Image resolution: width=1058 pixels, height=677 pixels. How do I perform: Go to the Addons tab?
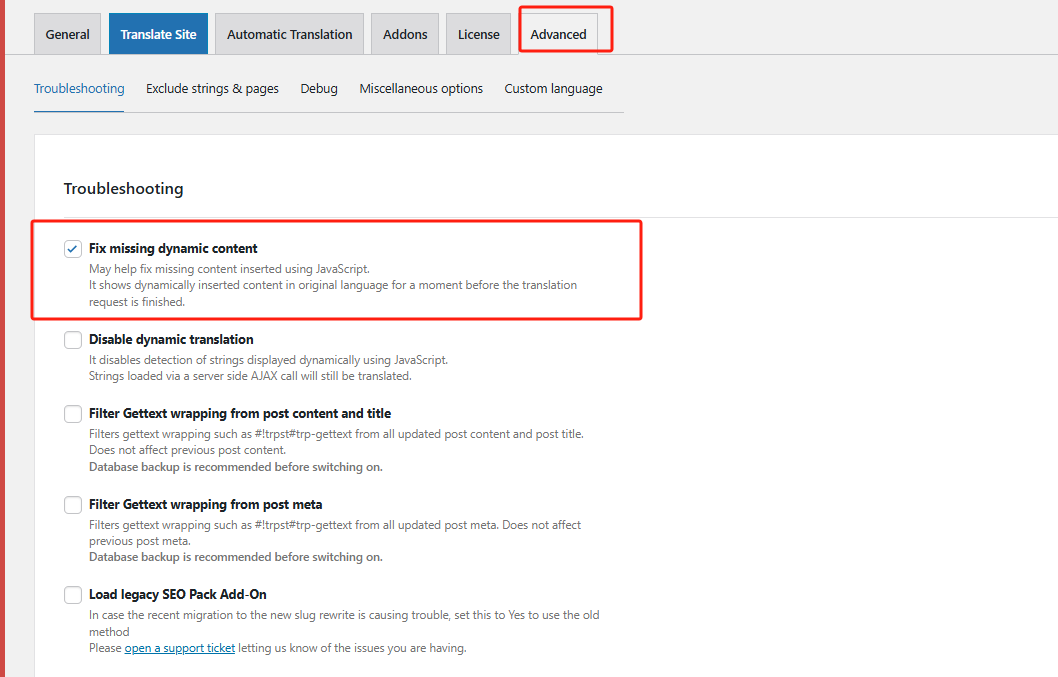pos(405,34)
